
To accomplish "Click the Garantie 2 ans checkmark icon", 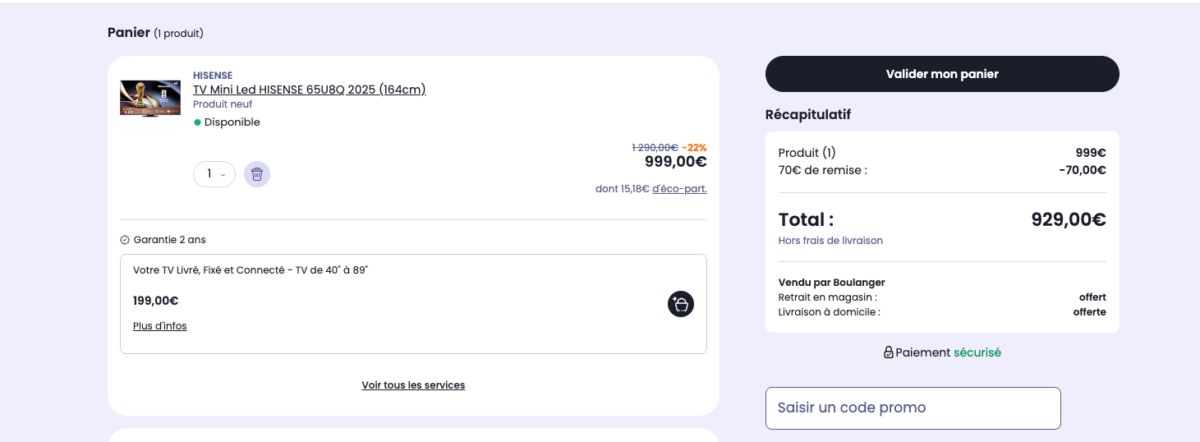I will [125, 240].
